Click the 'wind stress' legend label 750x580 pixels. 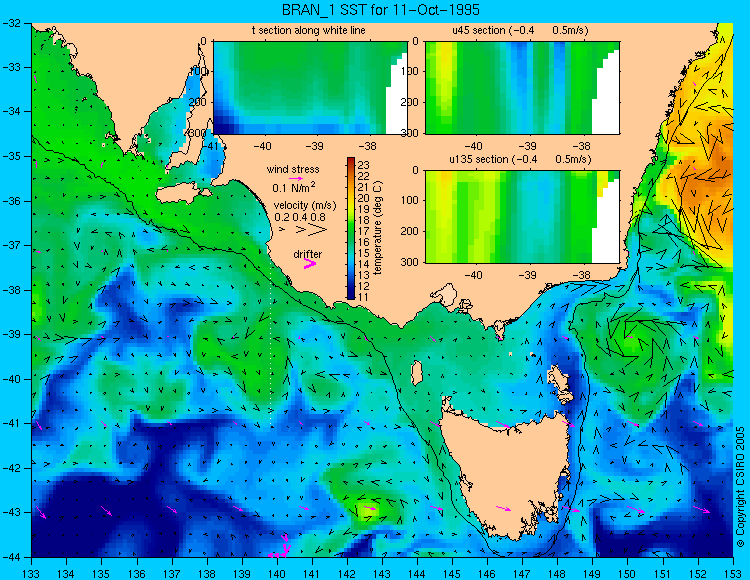pos(293,169)
